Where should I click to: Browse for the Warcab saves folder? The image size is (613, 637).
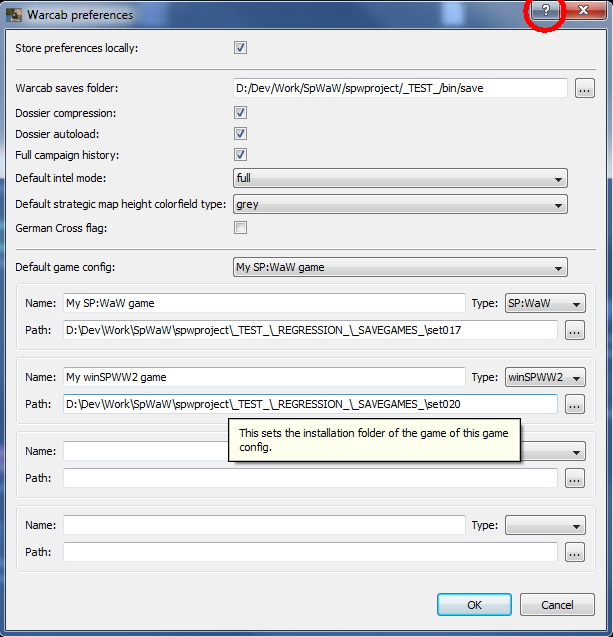click(585, 89)
